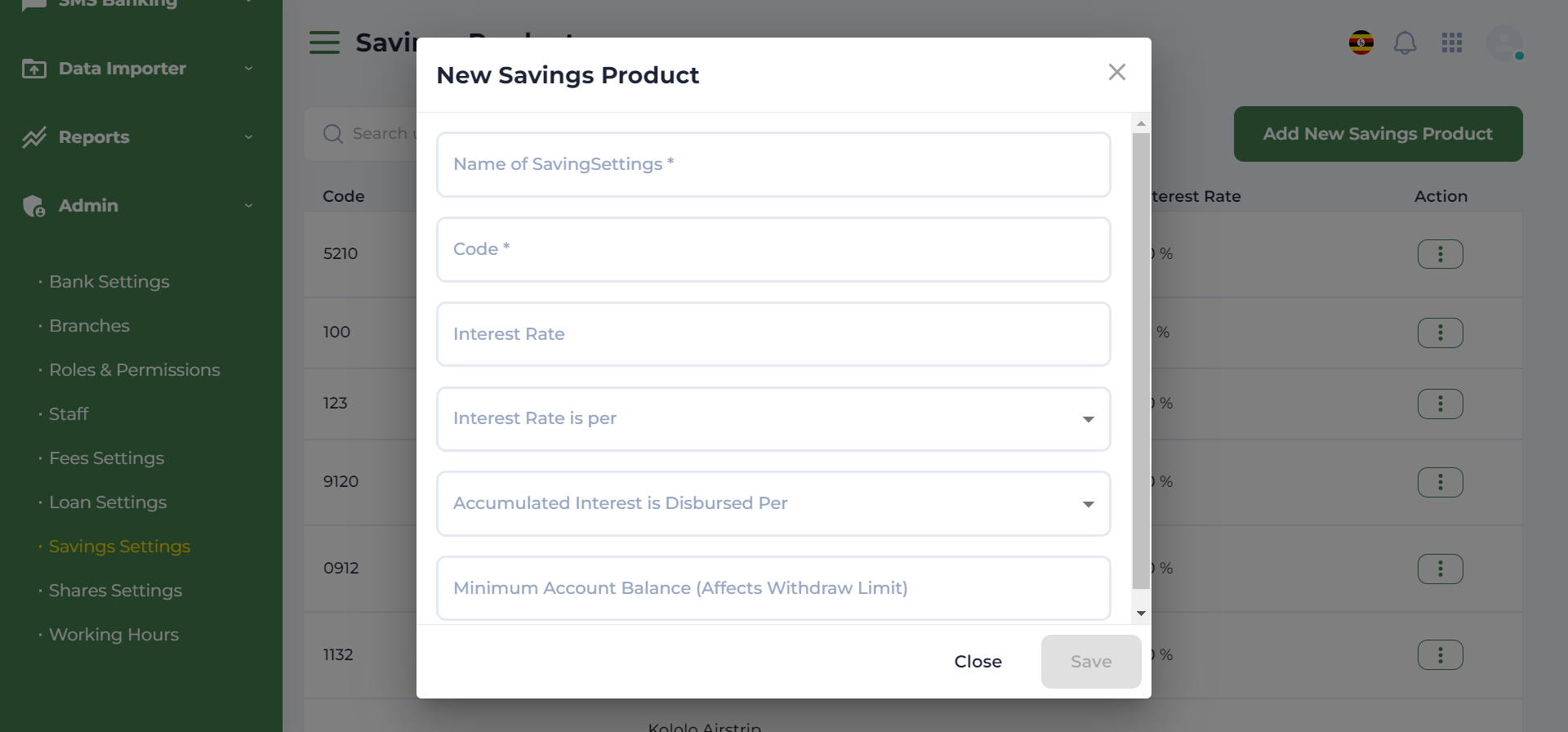Open action menu for code 5210 row
The image size is (1568, 732).
coord(1440,254)
